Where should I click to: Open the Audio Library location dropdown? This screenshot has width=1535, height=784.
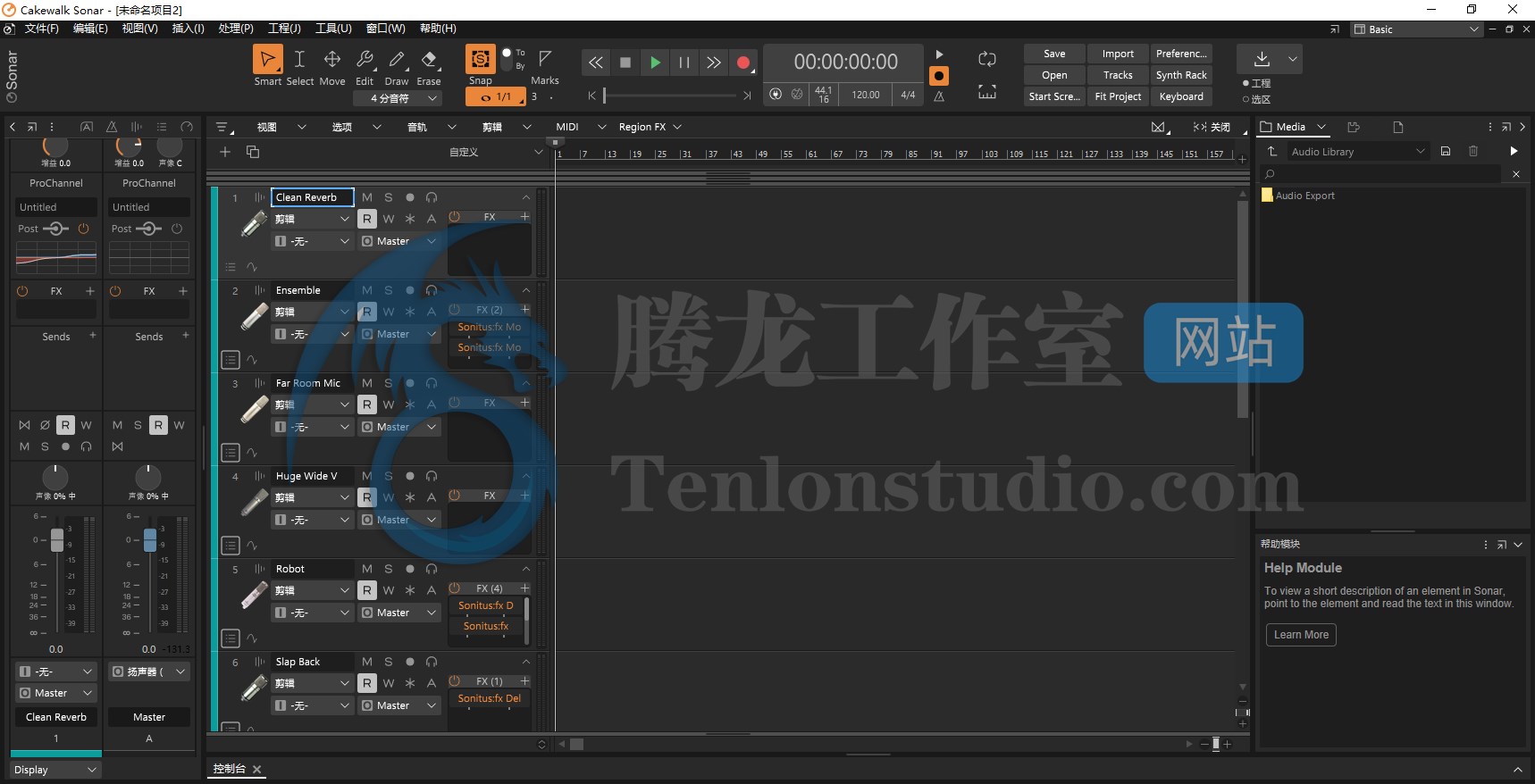click(x=1357, y=152)
